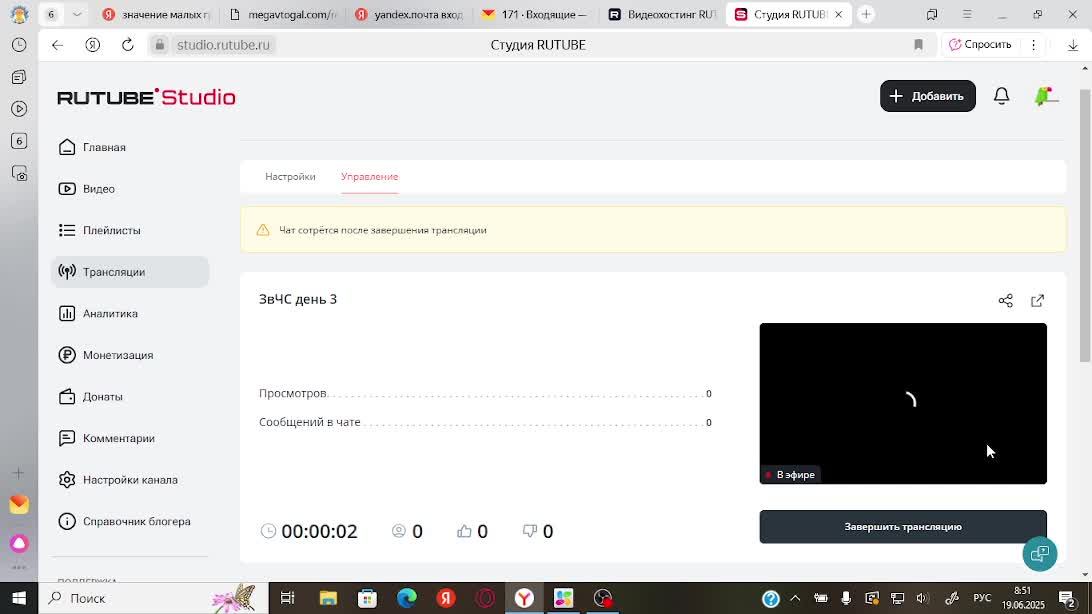Switch to the Видеохостинг RUTUBE browser tab
The image size is (1092, 614).
click(662, 14)
